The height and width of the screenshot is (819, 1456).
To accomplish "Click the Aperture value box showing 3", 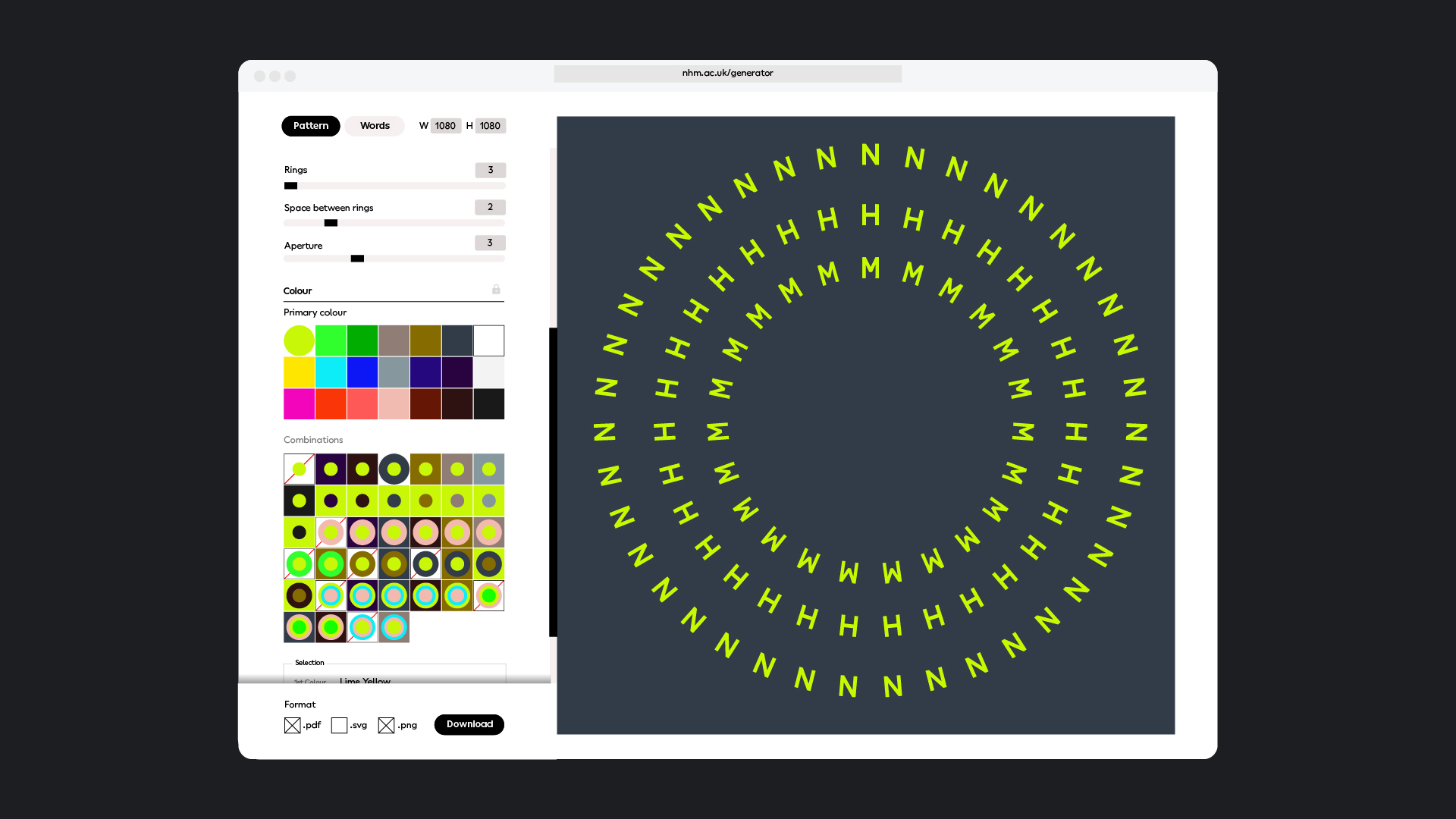I will pos(491,243).
